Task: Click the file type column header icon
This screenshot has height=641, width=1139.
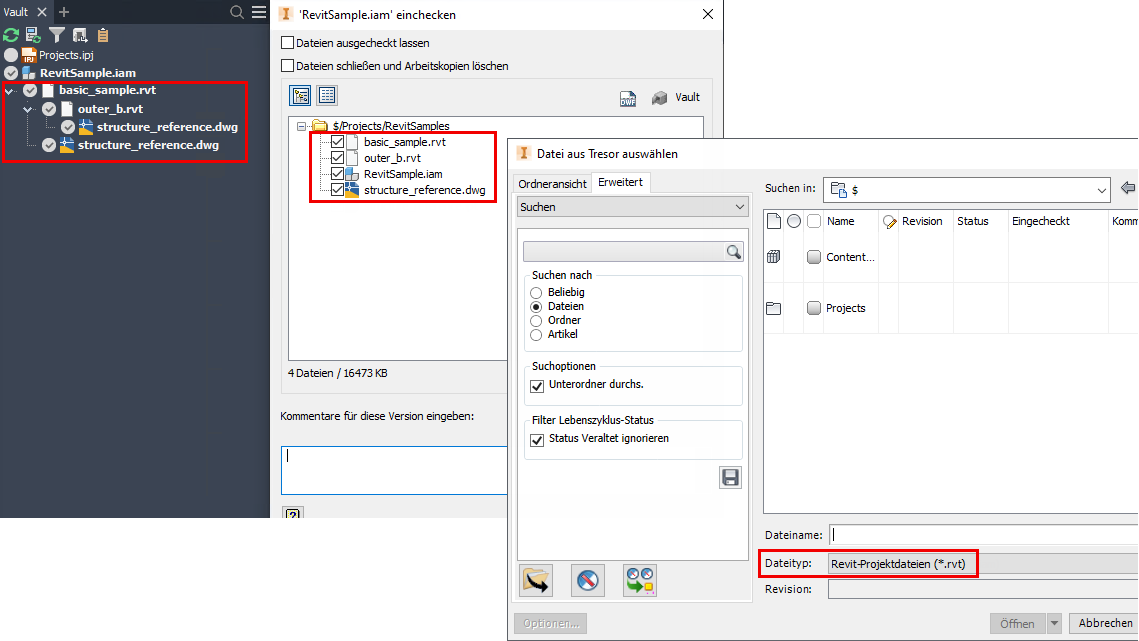Action: [774, 221]
